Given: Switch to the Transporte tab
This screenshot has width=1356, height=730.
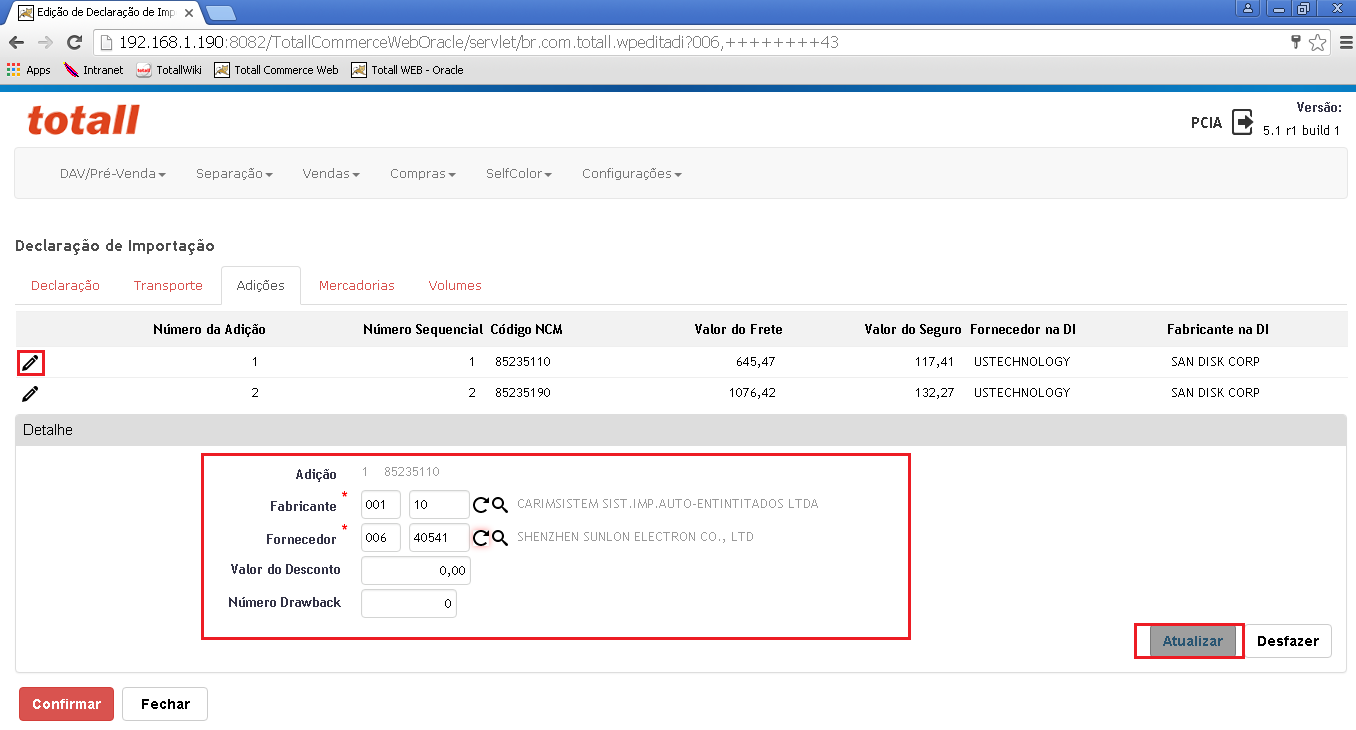Looking at the screenshot, I should point(168,286).
